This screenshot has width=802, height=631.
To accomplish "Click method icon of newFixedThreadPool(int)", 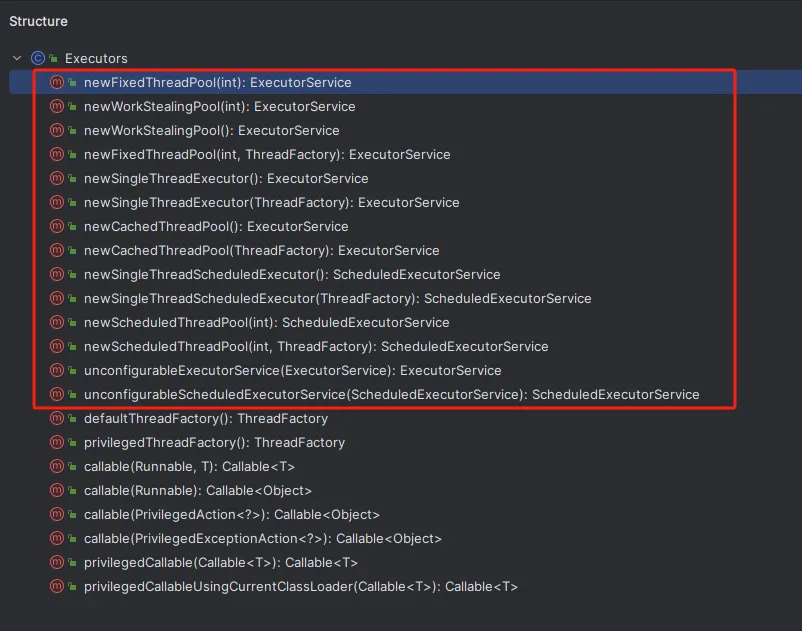I will pyautogui.click(x=57, y=82).
